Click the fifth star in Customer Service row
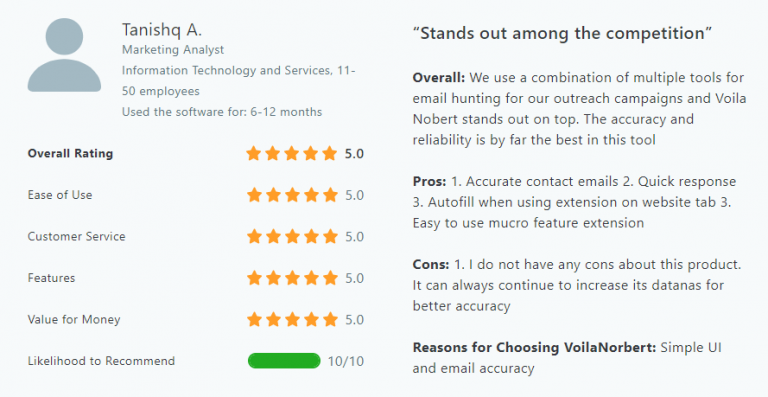The height and width of the screenshot is (397, 768). 330,236
